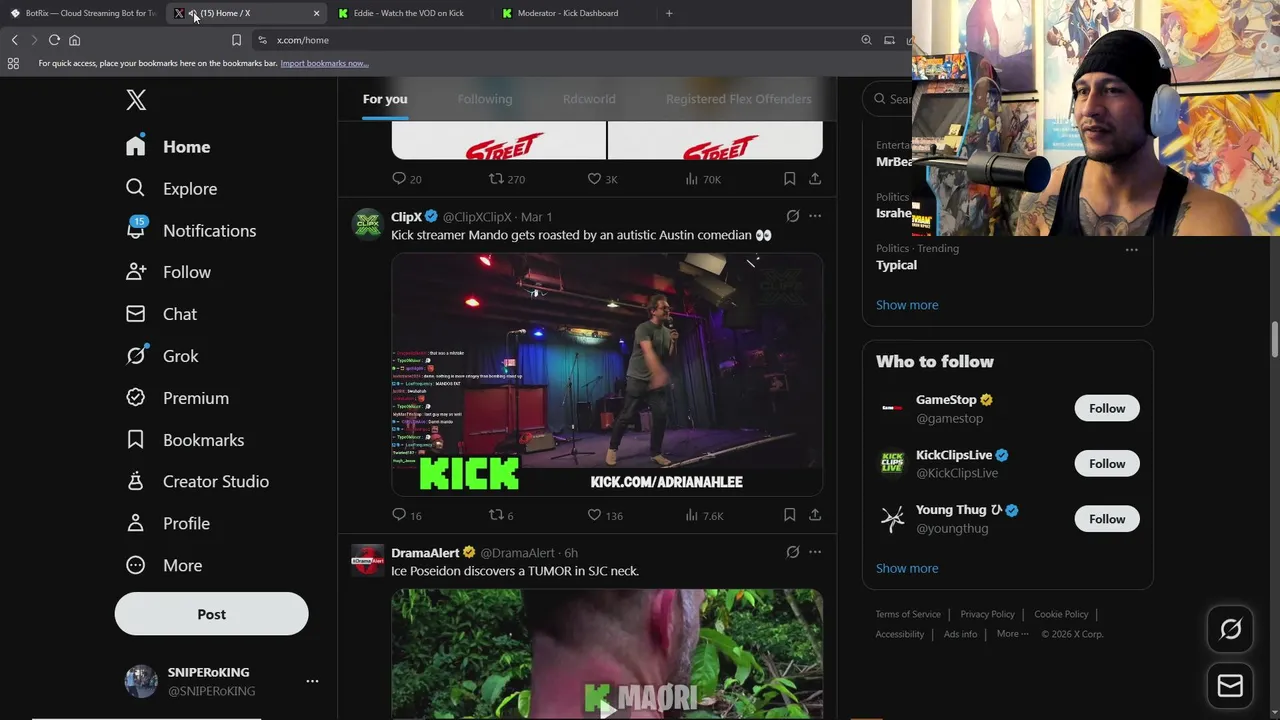Switch to Registered Flex Offenders tab
This screenshot has height=720, width=1280.
click(x=739, y=99)
